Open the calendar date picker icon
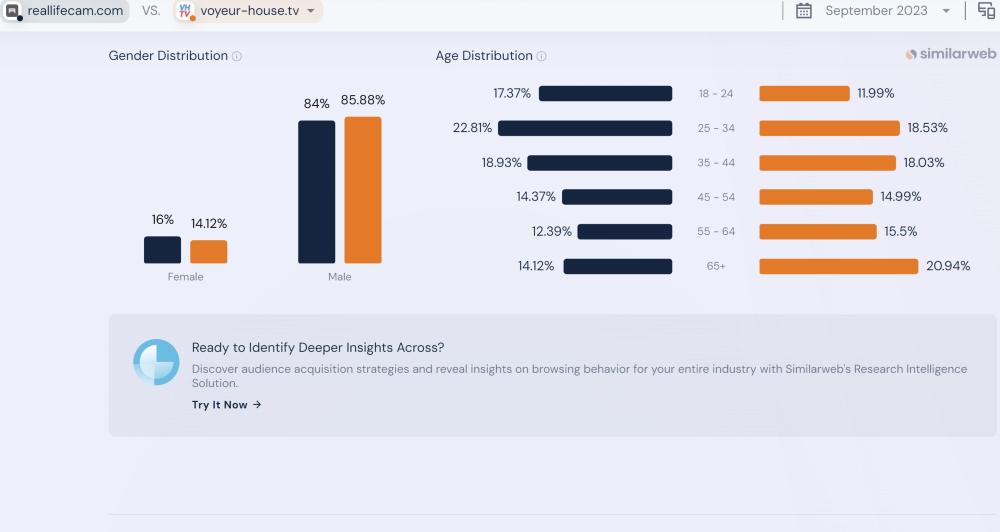This screenshot has height=532, width=1000. [x=804, y=11]
